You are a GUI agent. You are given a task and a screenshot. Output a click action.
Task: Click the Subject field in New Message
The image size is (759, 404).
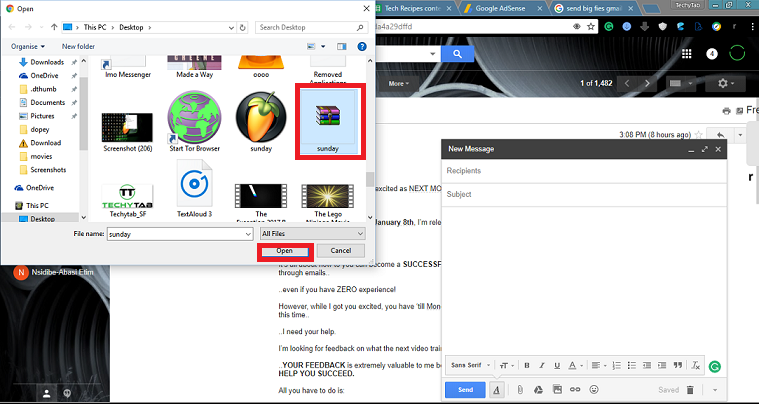coord(584,195)
